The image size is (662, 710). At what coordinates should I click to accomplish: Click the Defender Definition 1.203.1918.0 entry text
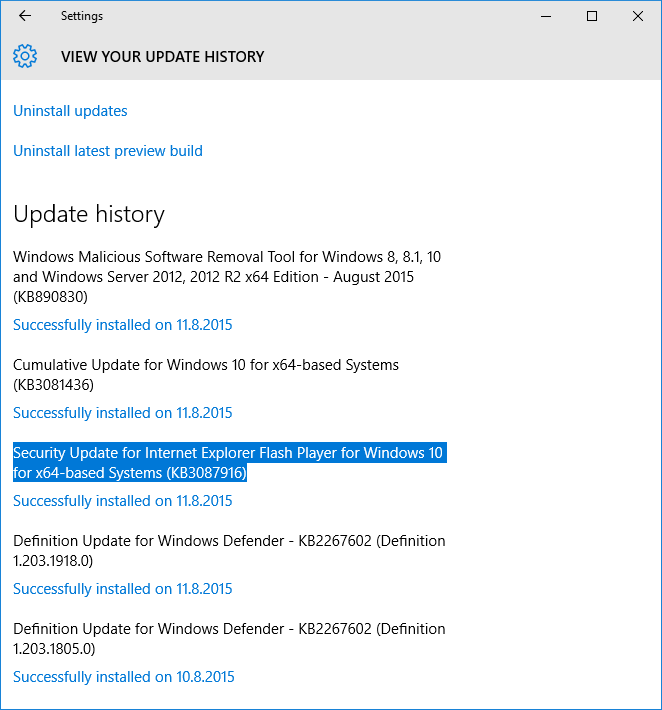[229, 551]
